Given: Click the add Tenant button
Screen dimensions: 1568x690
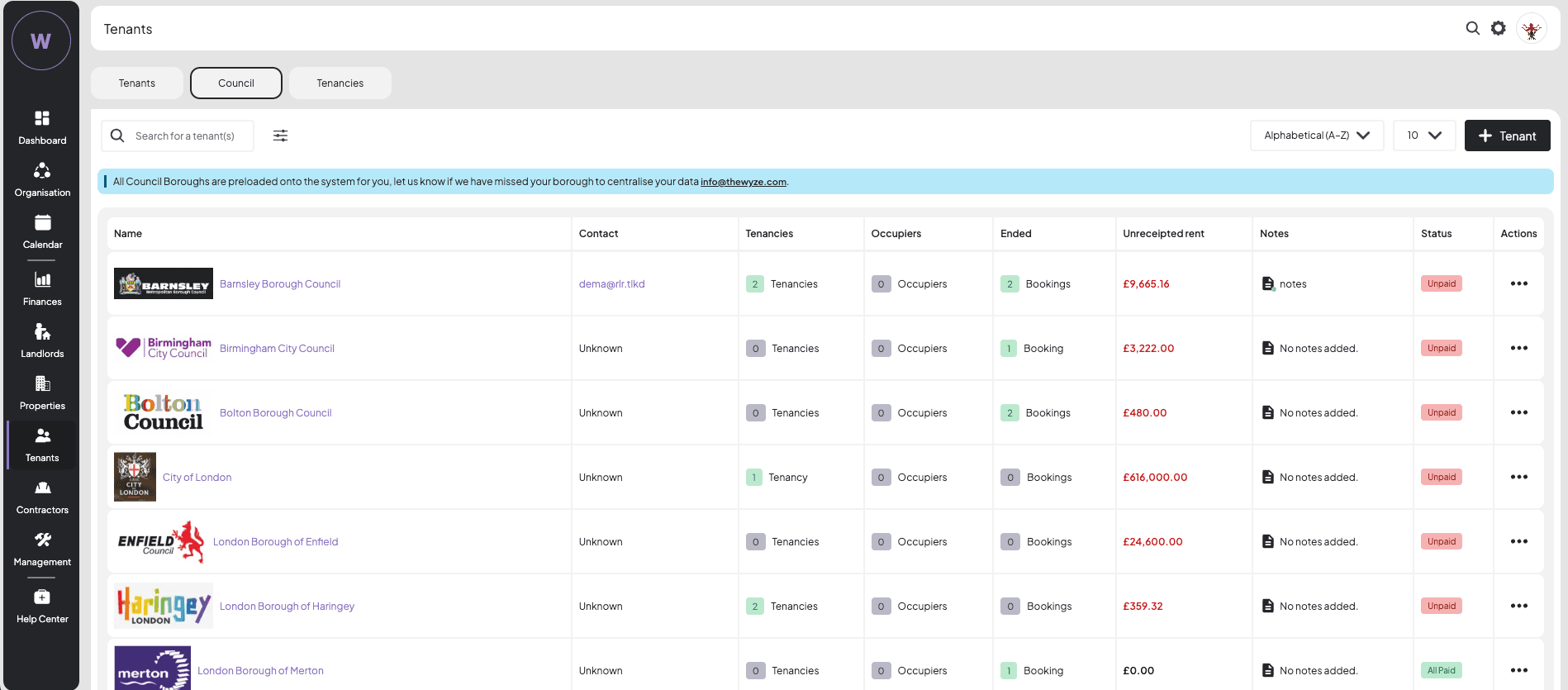Looking at the screenshot, I should pyautogui.click(x=1507, y=136).
